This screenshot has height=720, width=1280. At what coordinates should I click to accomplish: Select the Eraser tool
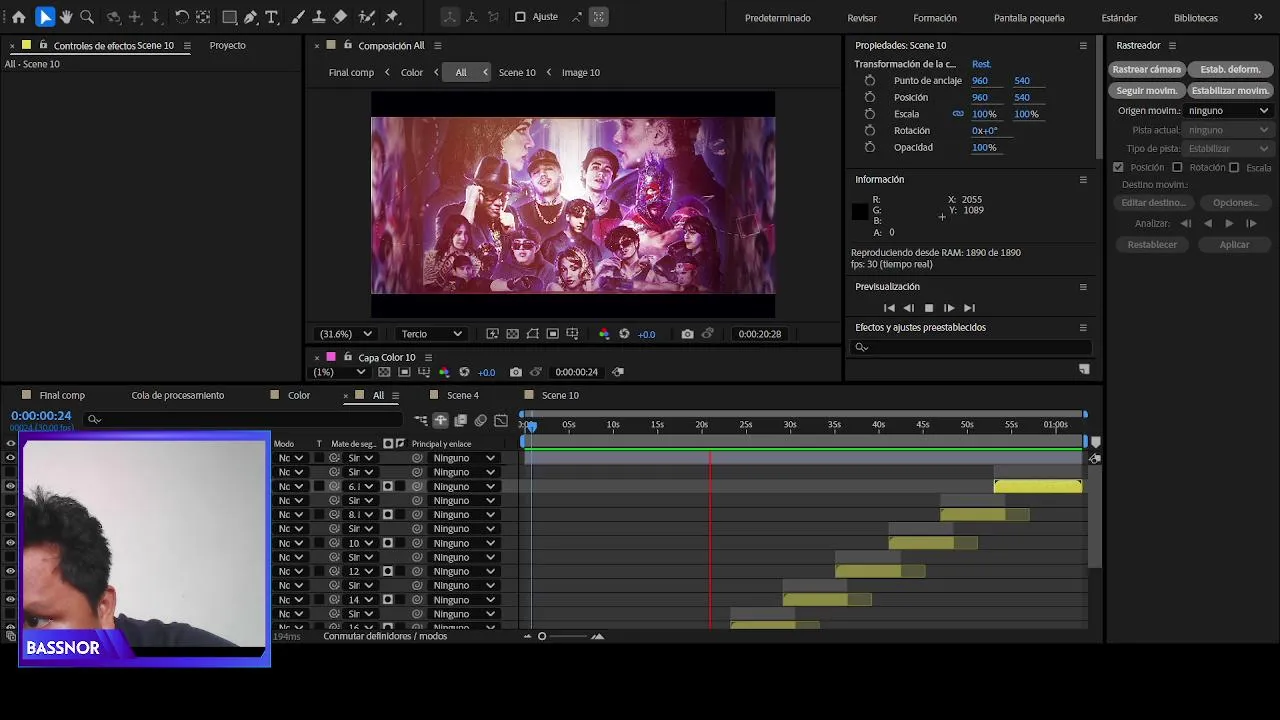[340, 17]
